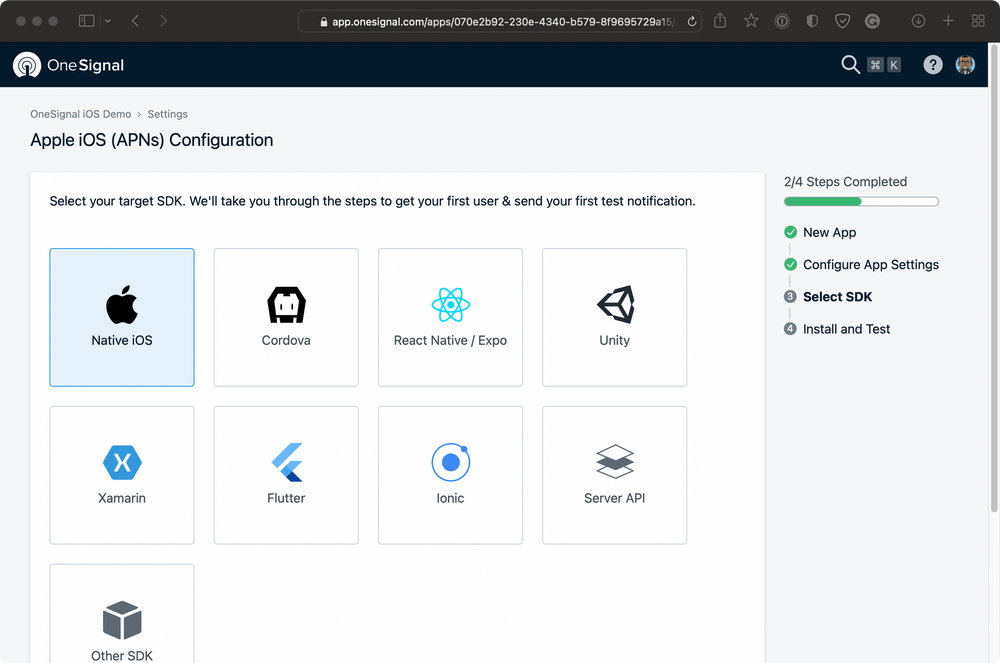Pick the Ionic SDK icon
The width and height of the screenshot is (1000, 663).
(450, 462)
